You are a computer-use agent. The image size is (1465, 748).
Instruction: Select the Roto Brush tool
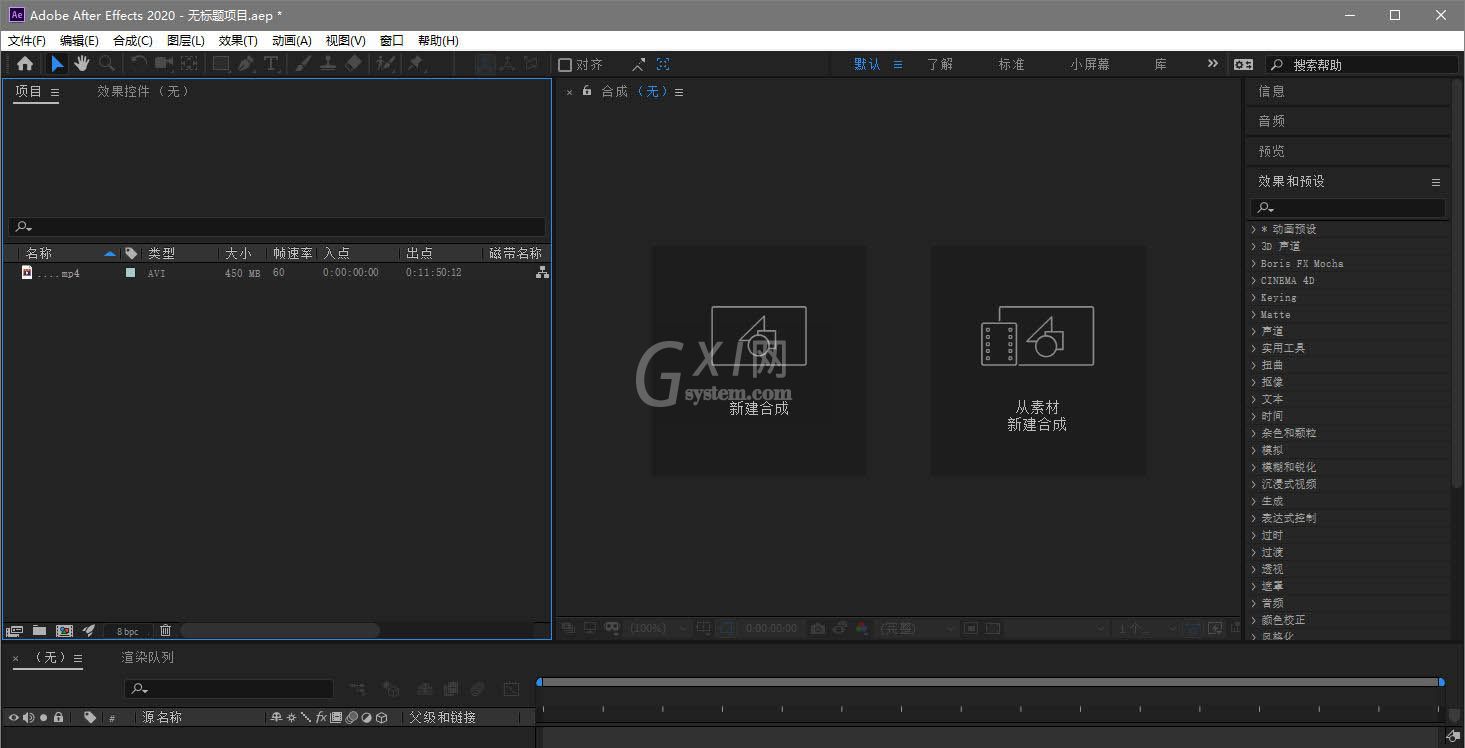coord(385,64)
